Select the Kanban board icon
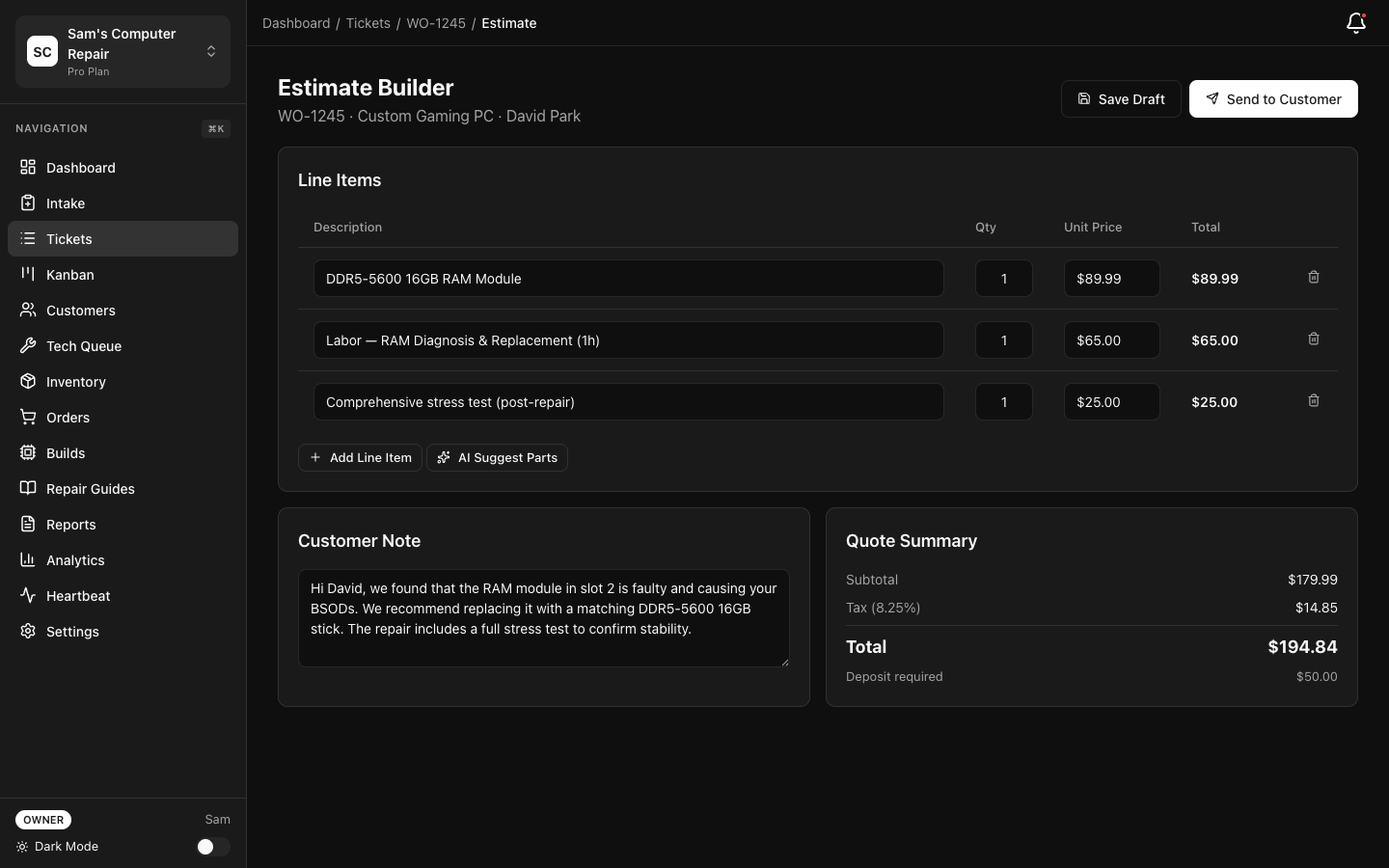 [27, 275]
